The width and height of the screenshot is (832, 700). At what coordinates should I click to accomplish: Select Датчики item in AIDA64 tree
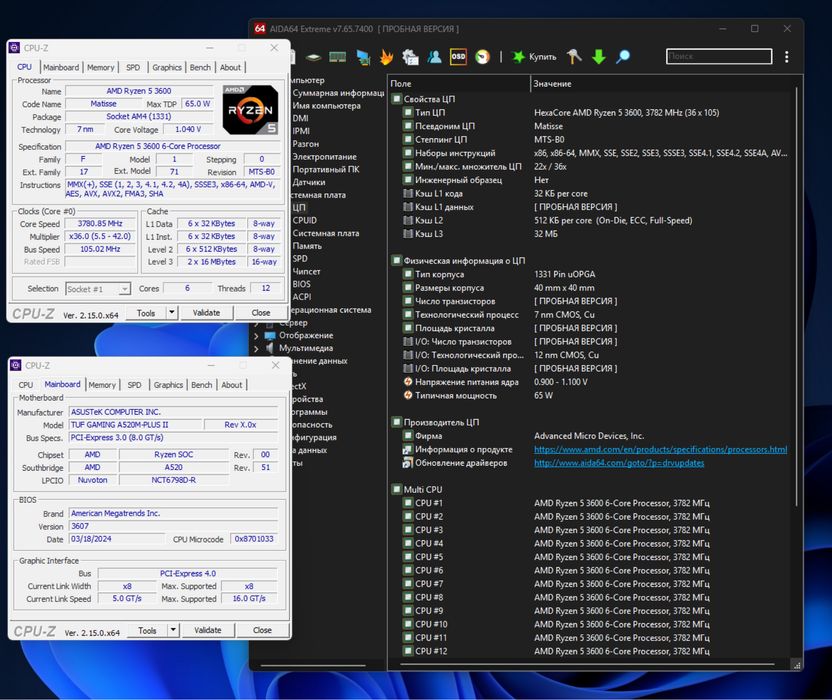(x=309, y=182)
